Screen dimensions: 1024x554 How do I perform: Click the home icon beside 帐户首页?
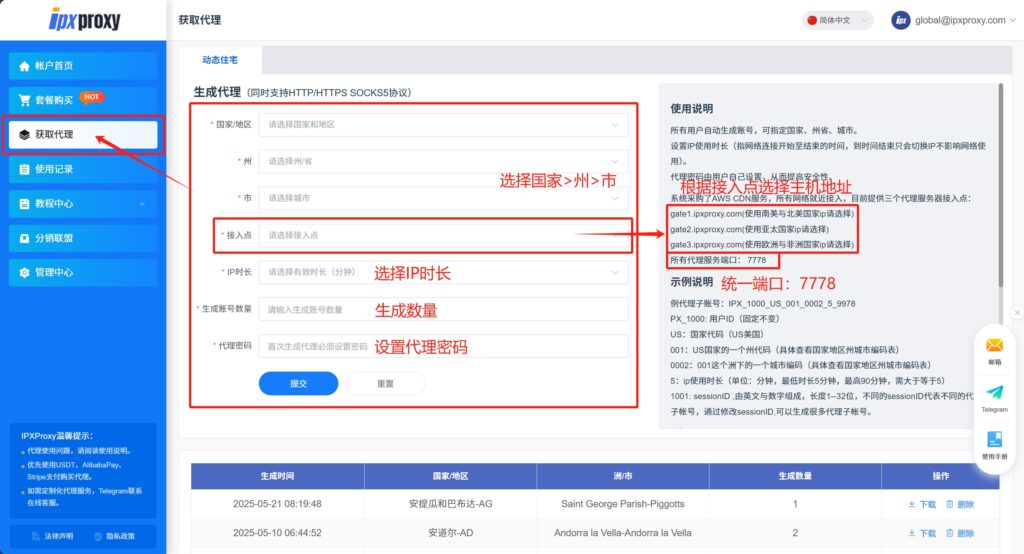coord(24,66)
